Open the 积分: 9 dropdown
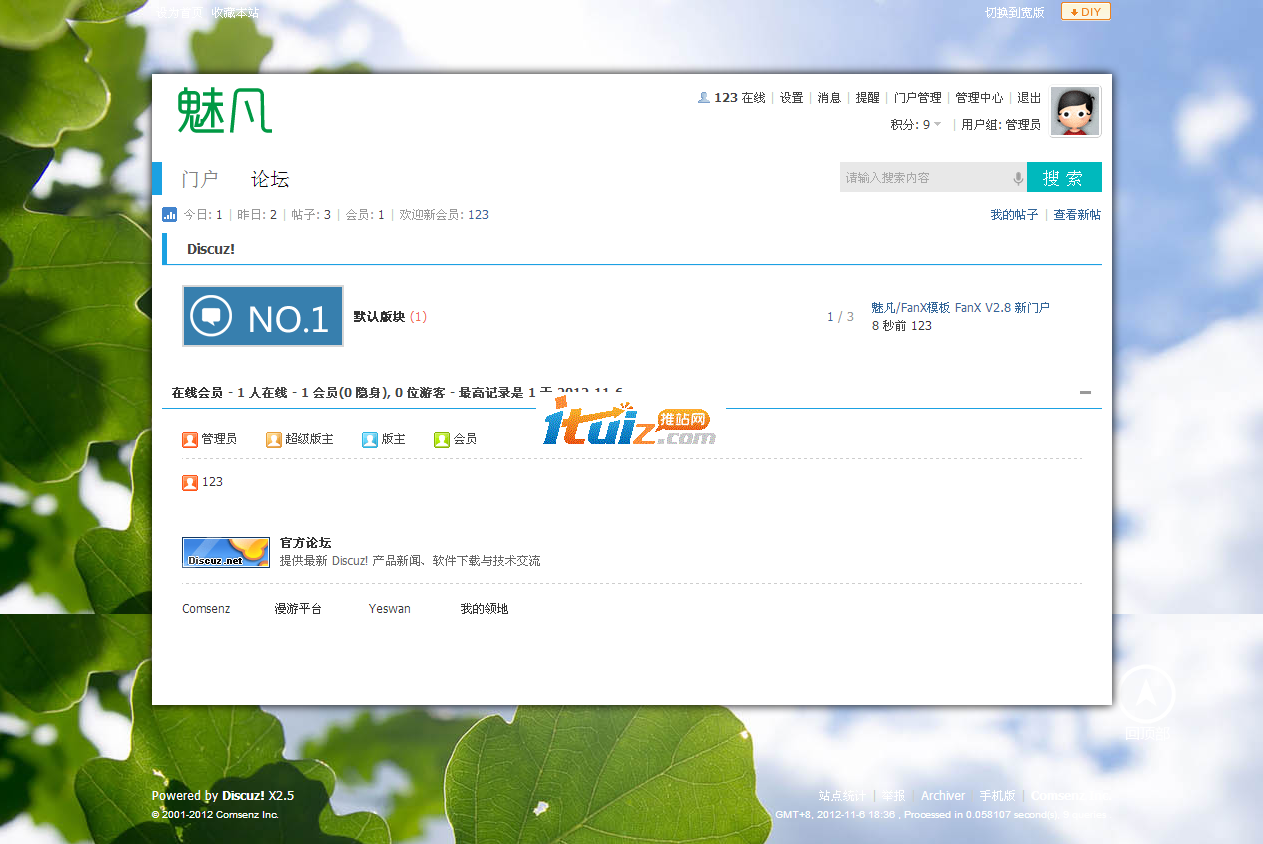 915,124
